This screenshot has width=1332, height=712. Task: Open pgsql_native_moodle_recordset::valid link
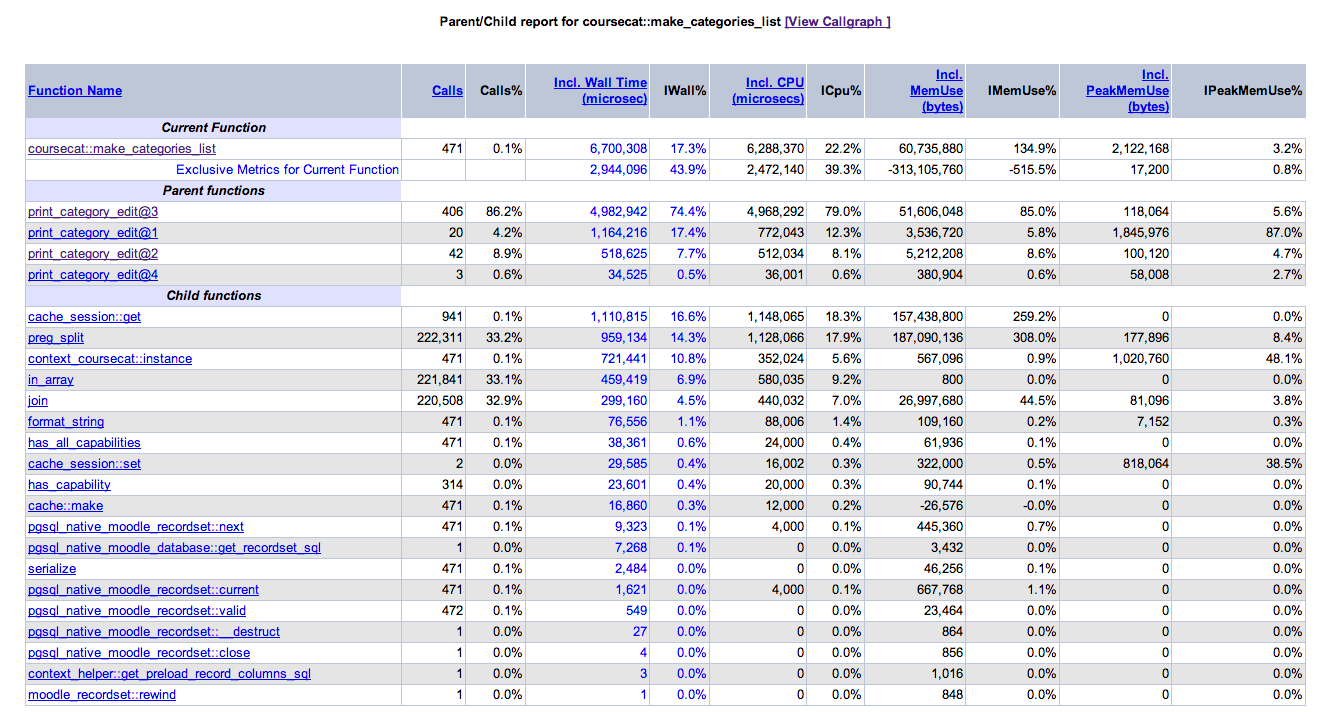tap(137, 610)
